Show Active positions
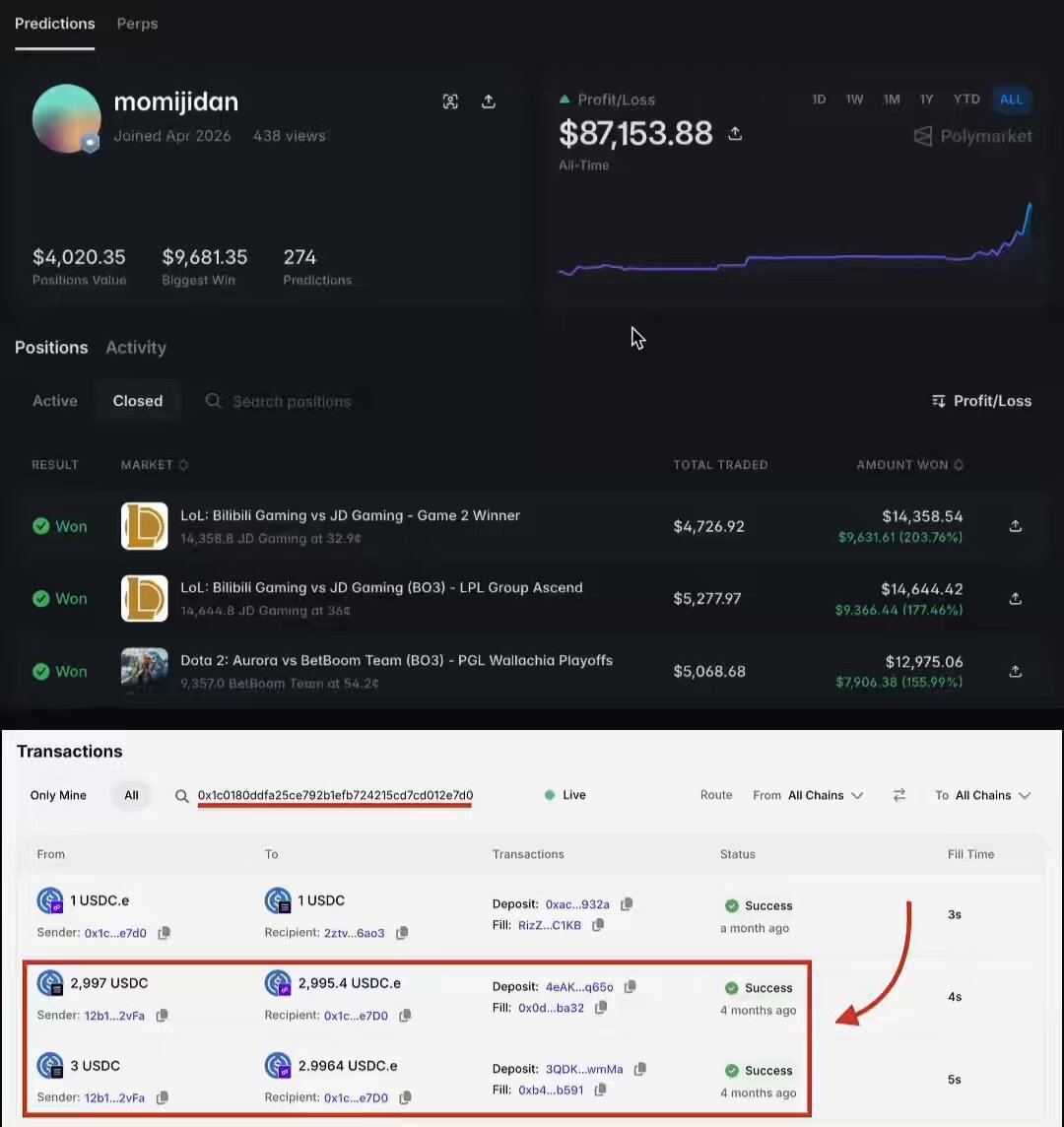 pyautogui.click(x=54, y=400)
